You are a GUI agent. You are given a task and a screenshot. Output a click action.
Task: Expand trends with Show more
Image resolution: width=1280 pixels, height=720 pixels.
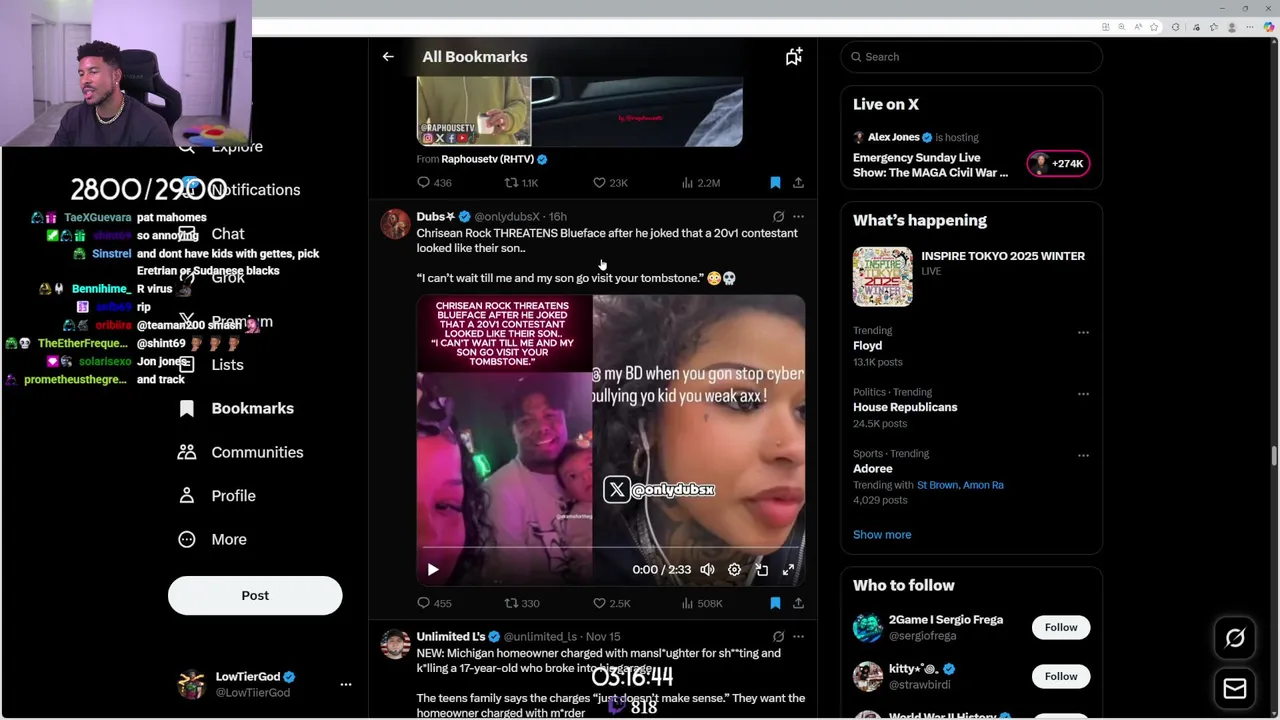tap(882, 535)
